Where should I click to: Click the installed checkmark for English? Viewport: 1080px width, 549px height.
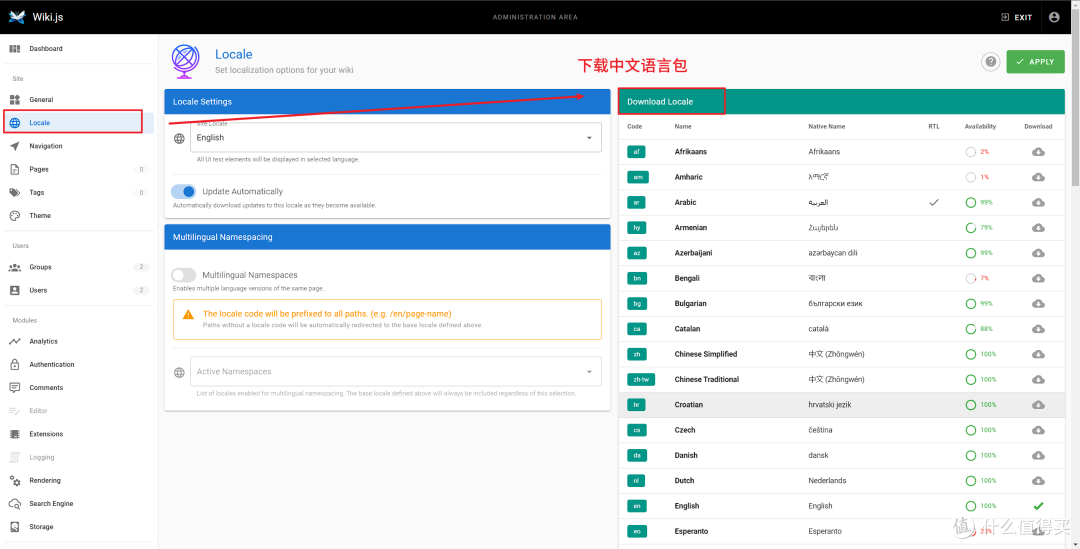tap(1038, 506)
